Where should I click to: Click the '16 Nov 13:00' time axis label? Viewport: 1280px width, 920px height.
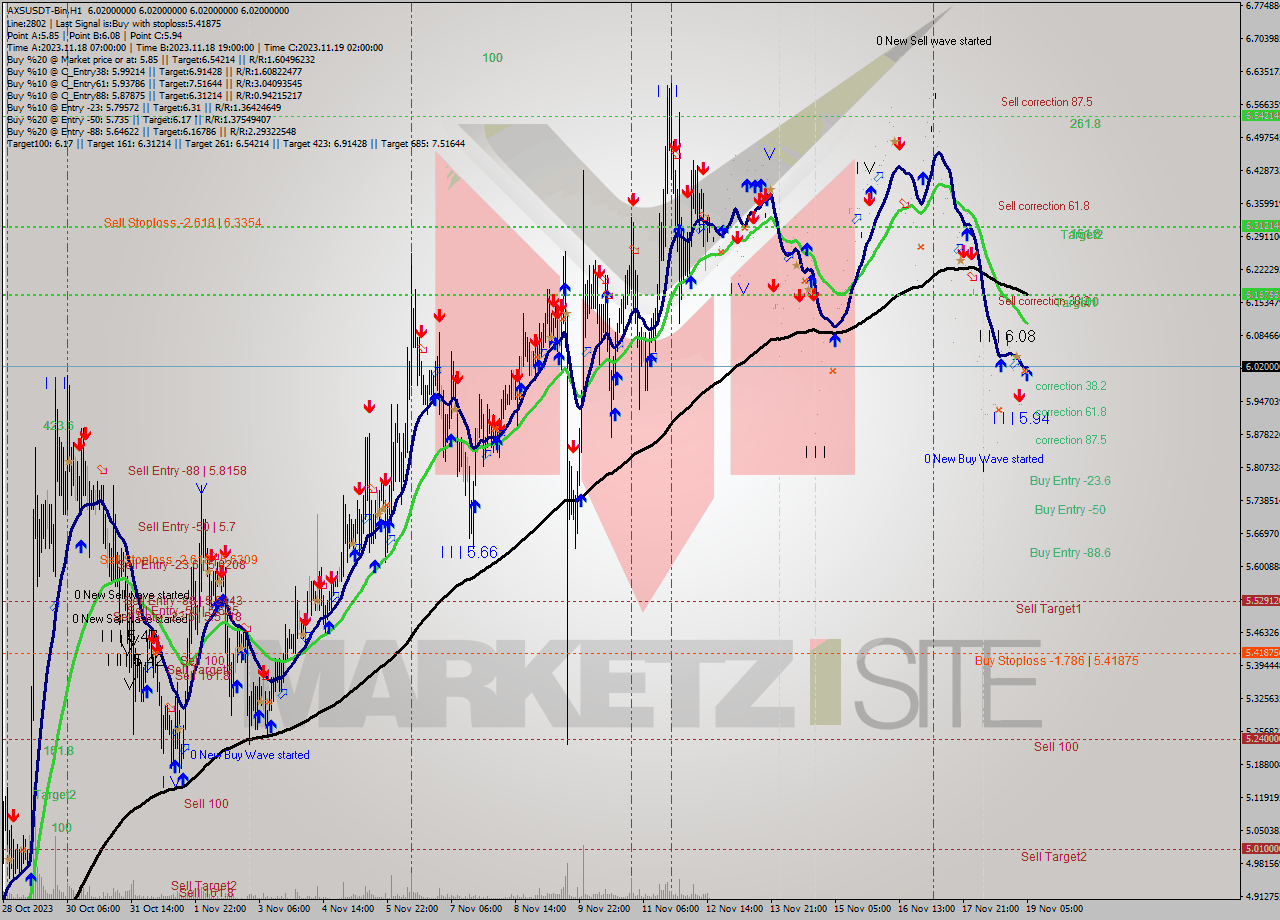[x=926, y=909]
